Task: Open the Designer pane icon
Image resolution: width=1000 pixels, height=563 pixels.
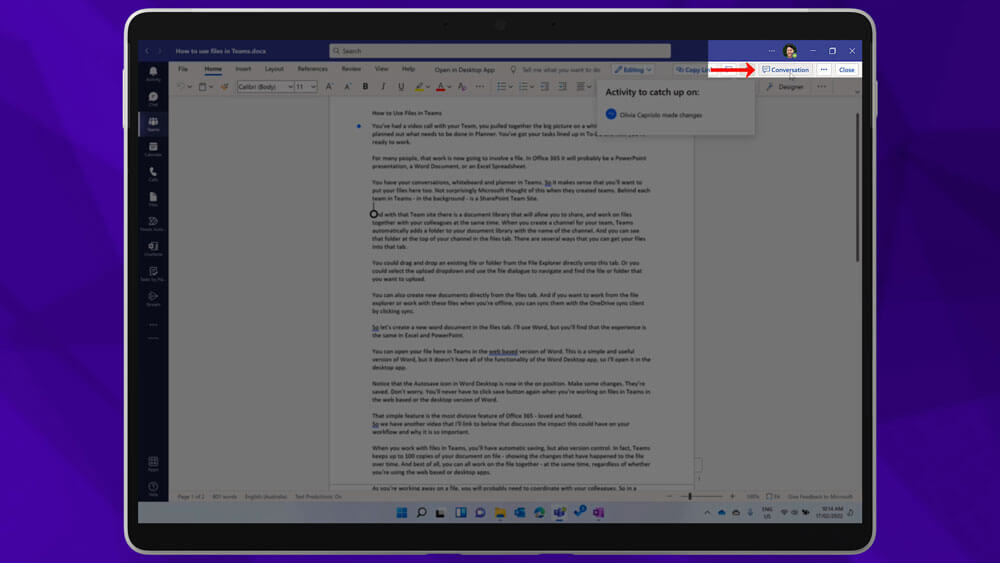Action: click(x=785, y=87)
